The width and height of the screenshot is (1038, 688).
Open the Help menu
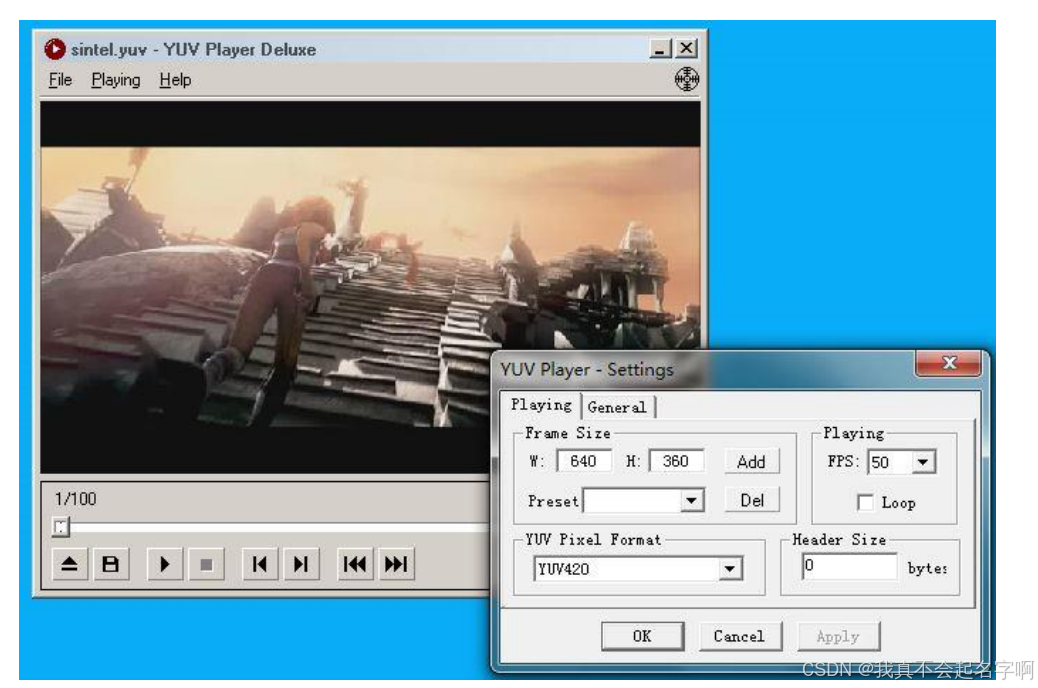[x=175, y=80]
